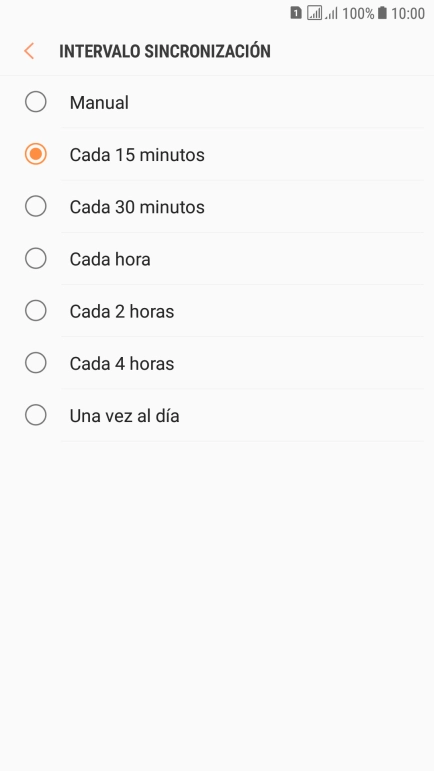Select the Manual radio button
The image size is (434, 771).
pos(36,102)
